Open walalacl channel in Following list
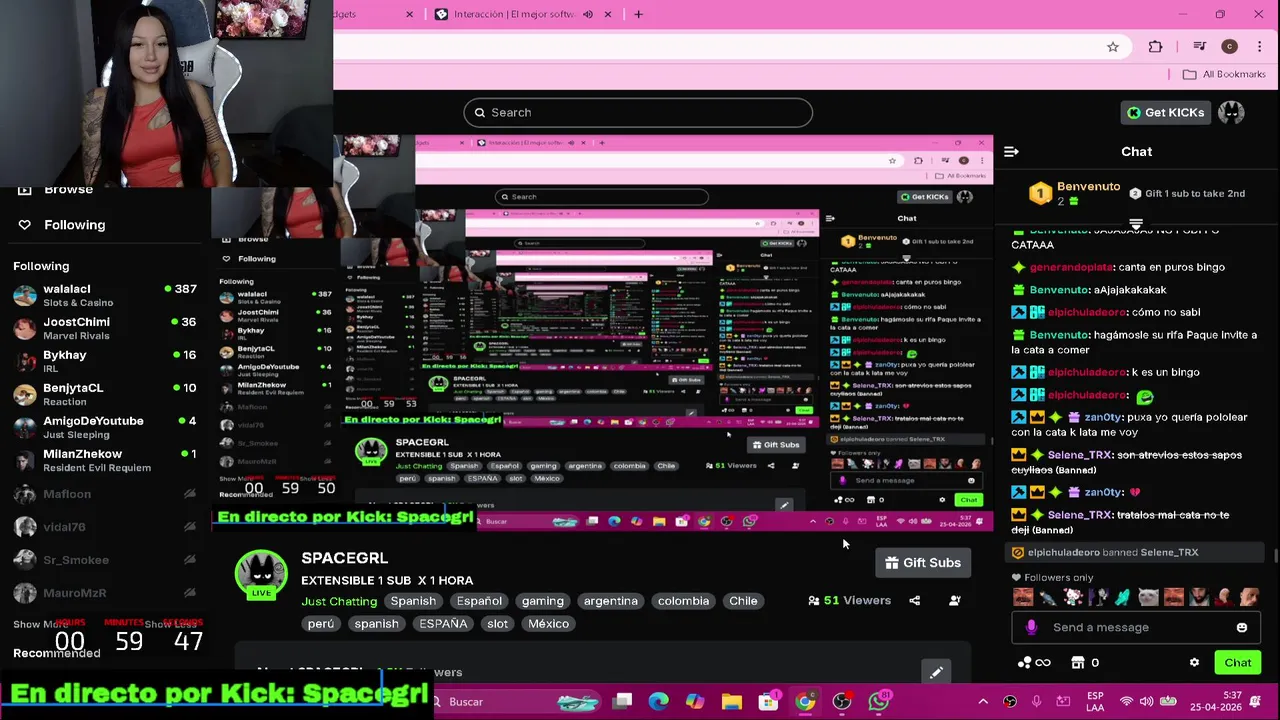 [104, 295]
